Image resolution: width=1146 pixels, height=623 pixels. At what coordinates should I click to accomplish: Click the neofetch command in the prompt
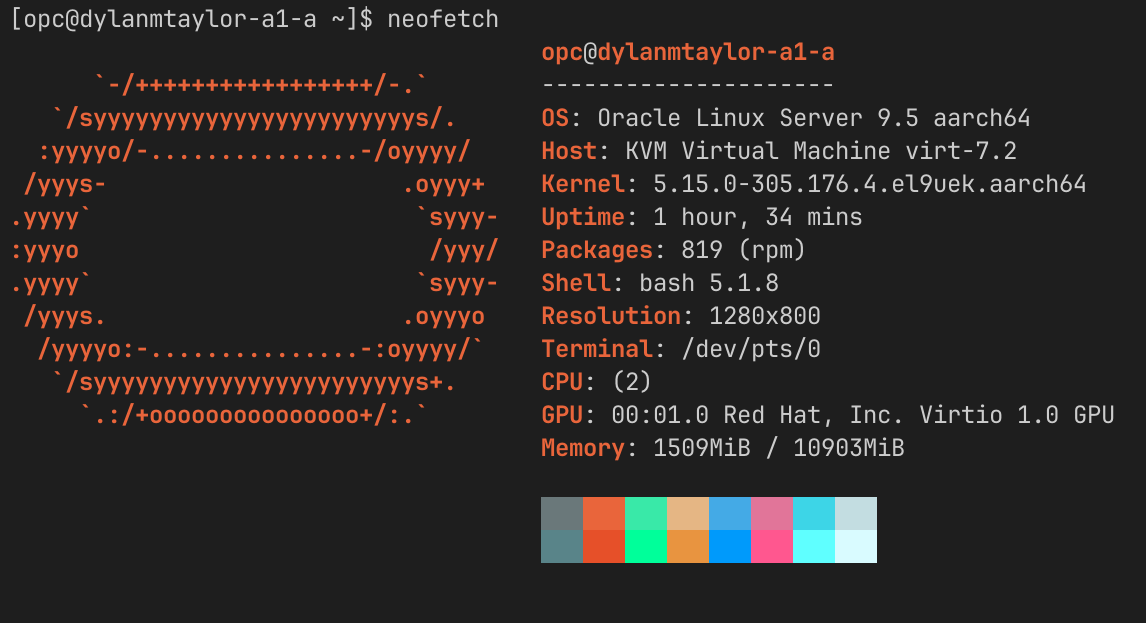(440, 17)
